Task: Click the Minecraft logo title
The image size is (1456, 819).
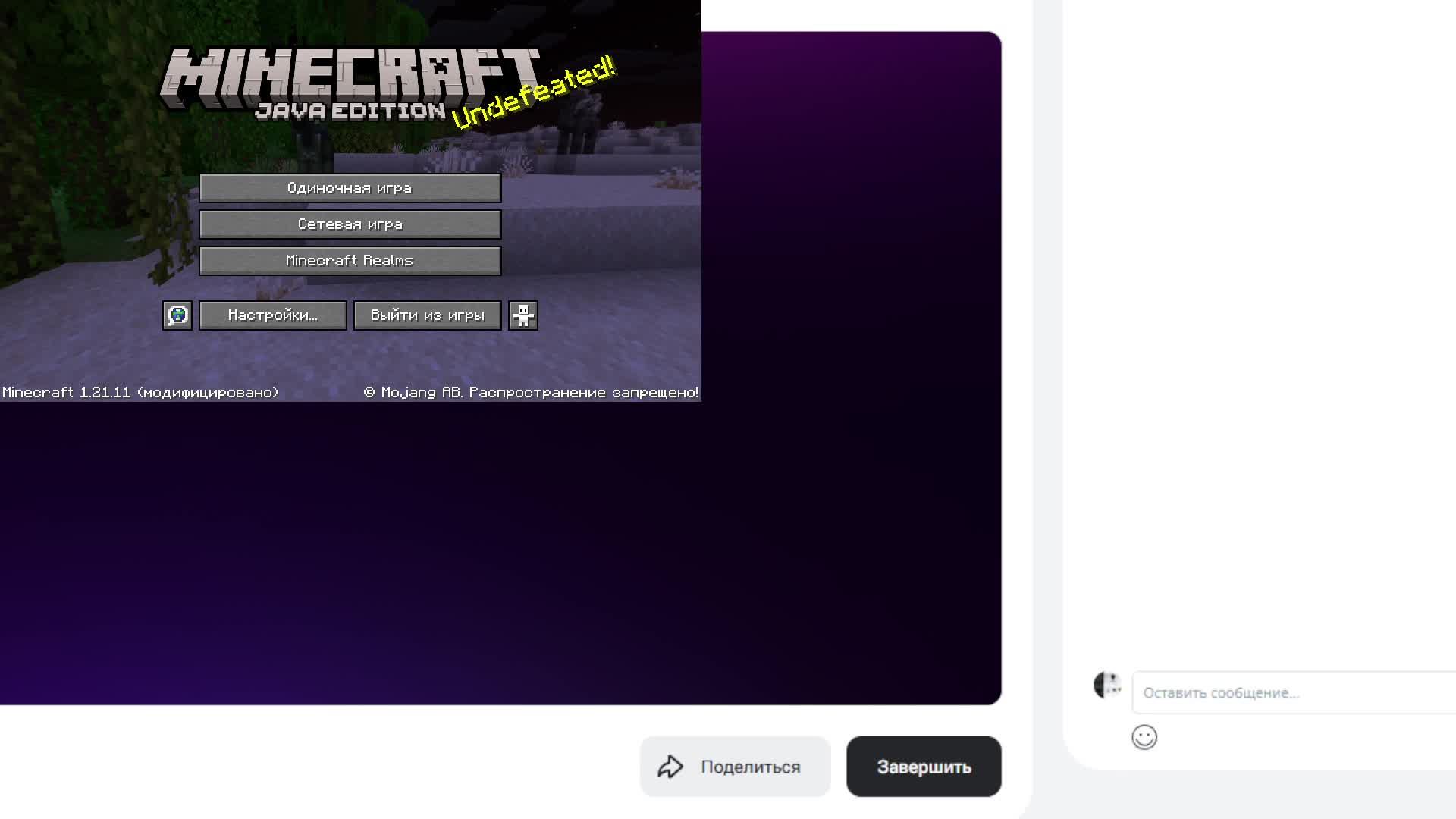Action: 349,74
